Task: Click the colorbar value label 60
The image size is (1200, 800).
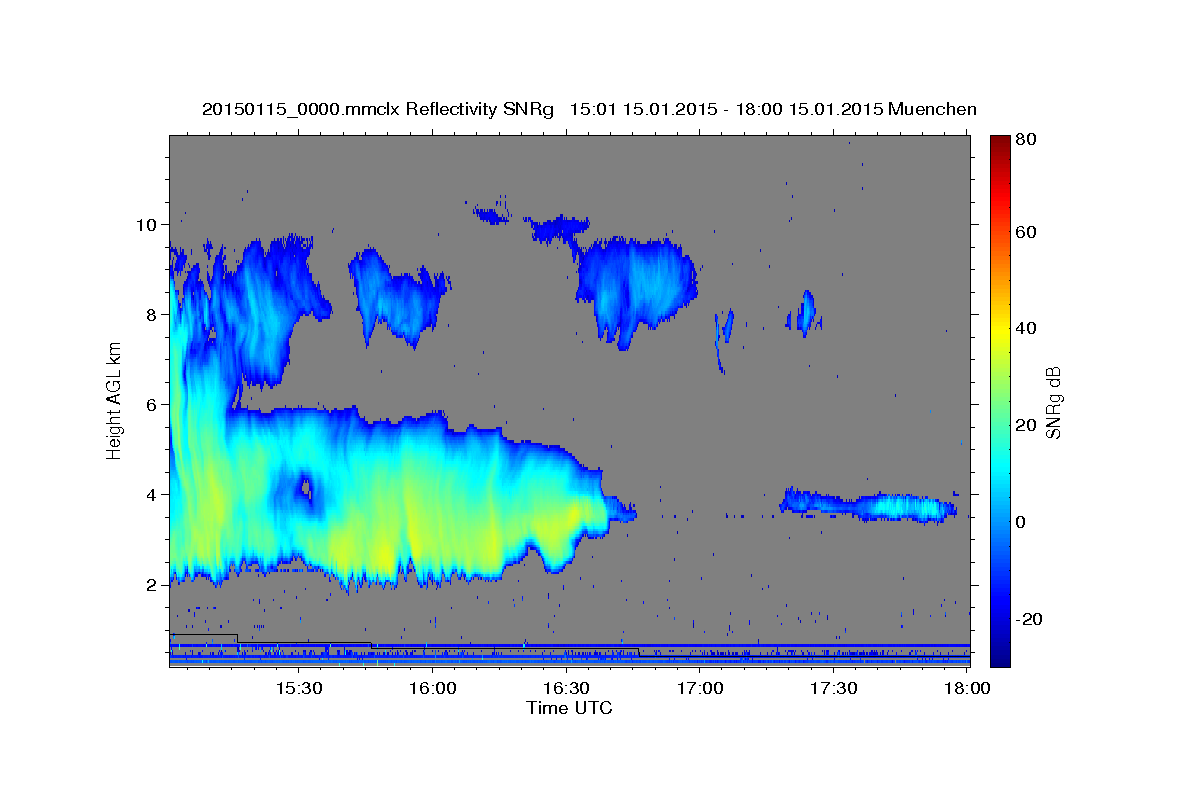Action: (1025, 232)
